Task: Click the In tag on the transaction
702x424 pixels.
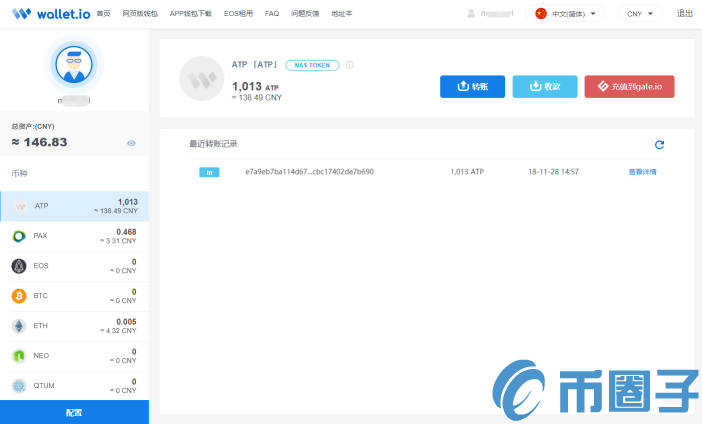Action: point(209,172)
